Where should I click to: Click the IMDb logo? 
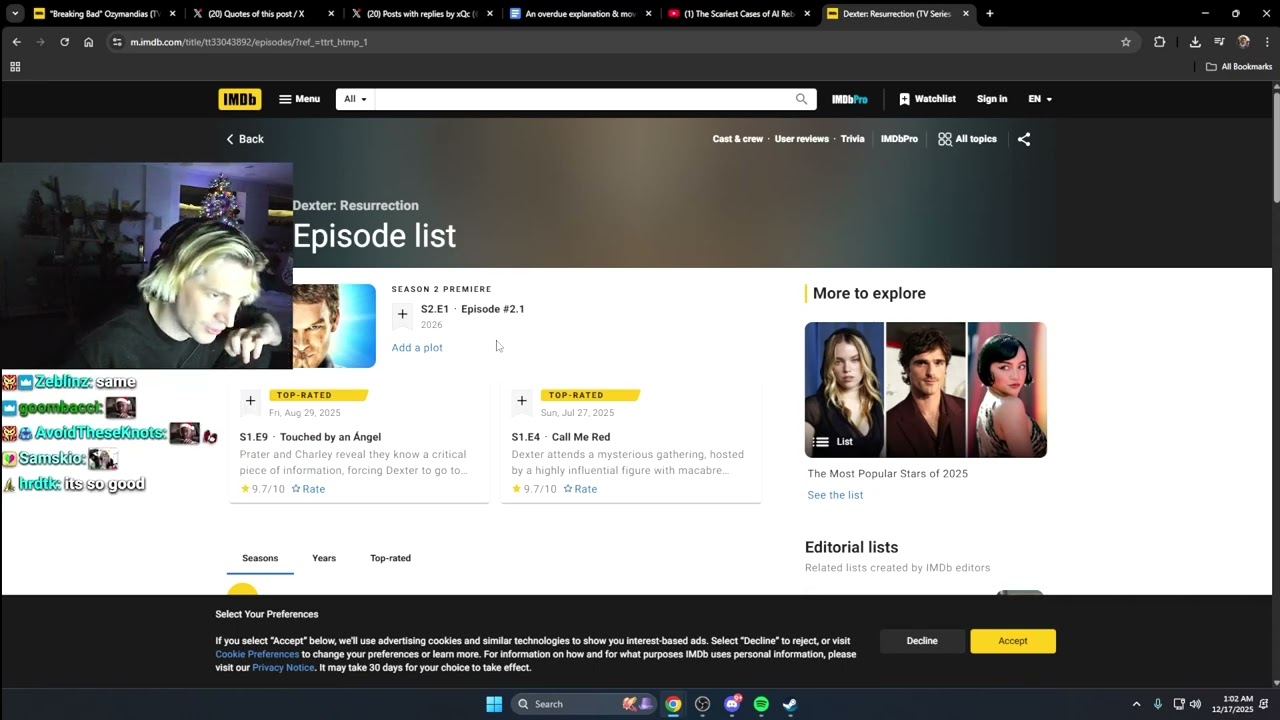(x=240, y=99)
